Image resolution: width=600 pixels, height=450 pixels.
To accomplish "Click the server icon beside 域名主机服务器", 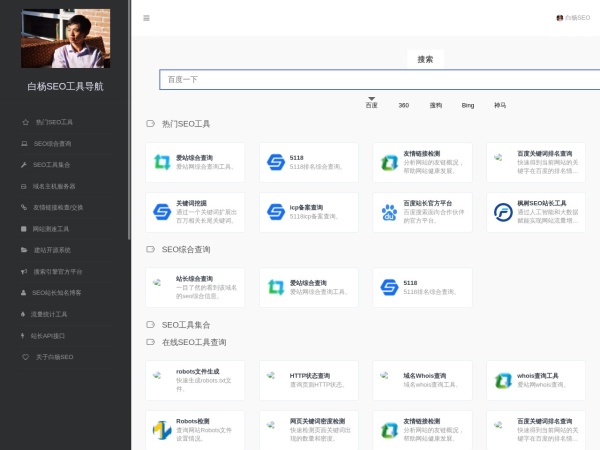I will click(23, 186).
